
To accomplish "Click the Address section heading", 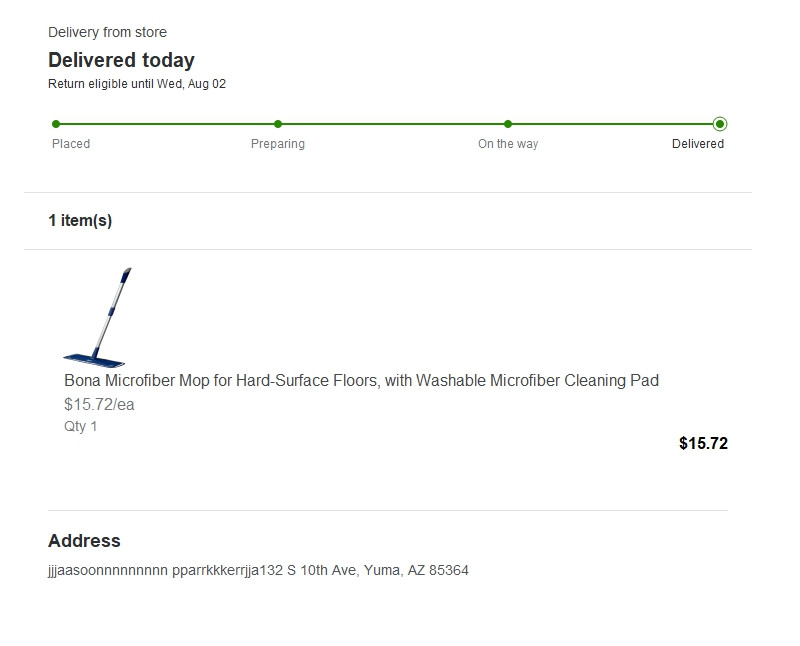I will click(84, 541).
